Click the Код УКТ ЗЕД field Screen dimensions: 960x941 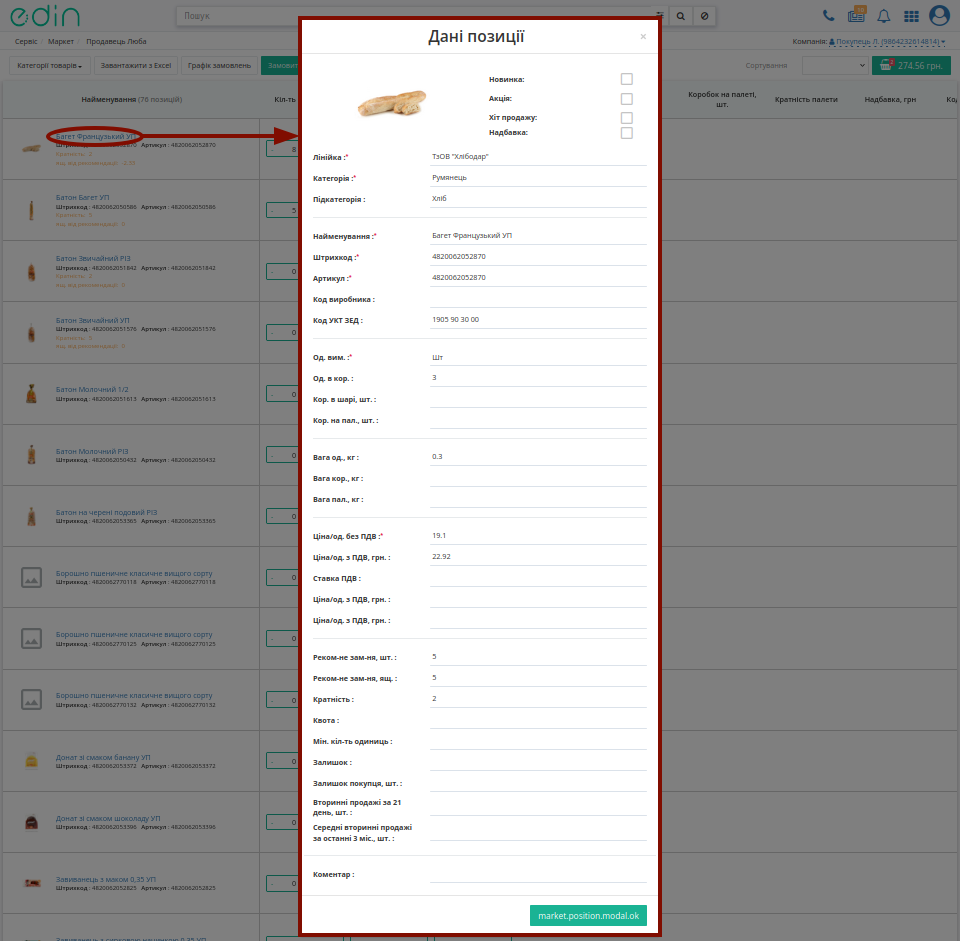[x=538, y=320]
